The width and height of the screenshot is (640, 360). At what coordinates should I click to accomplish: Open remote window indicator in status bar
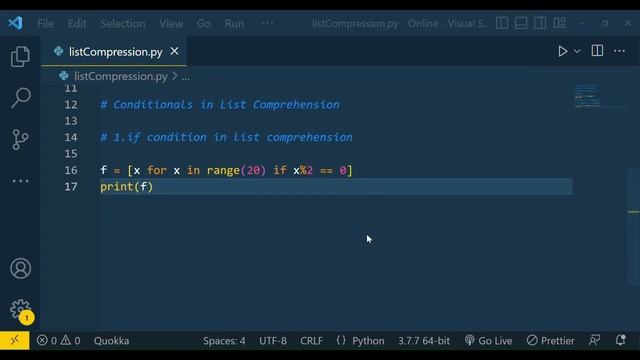15,340
